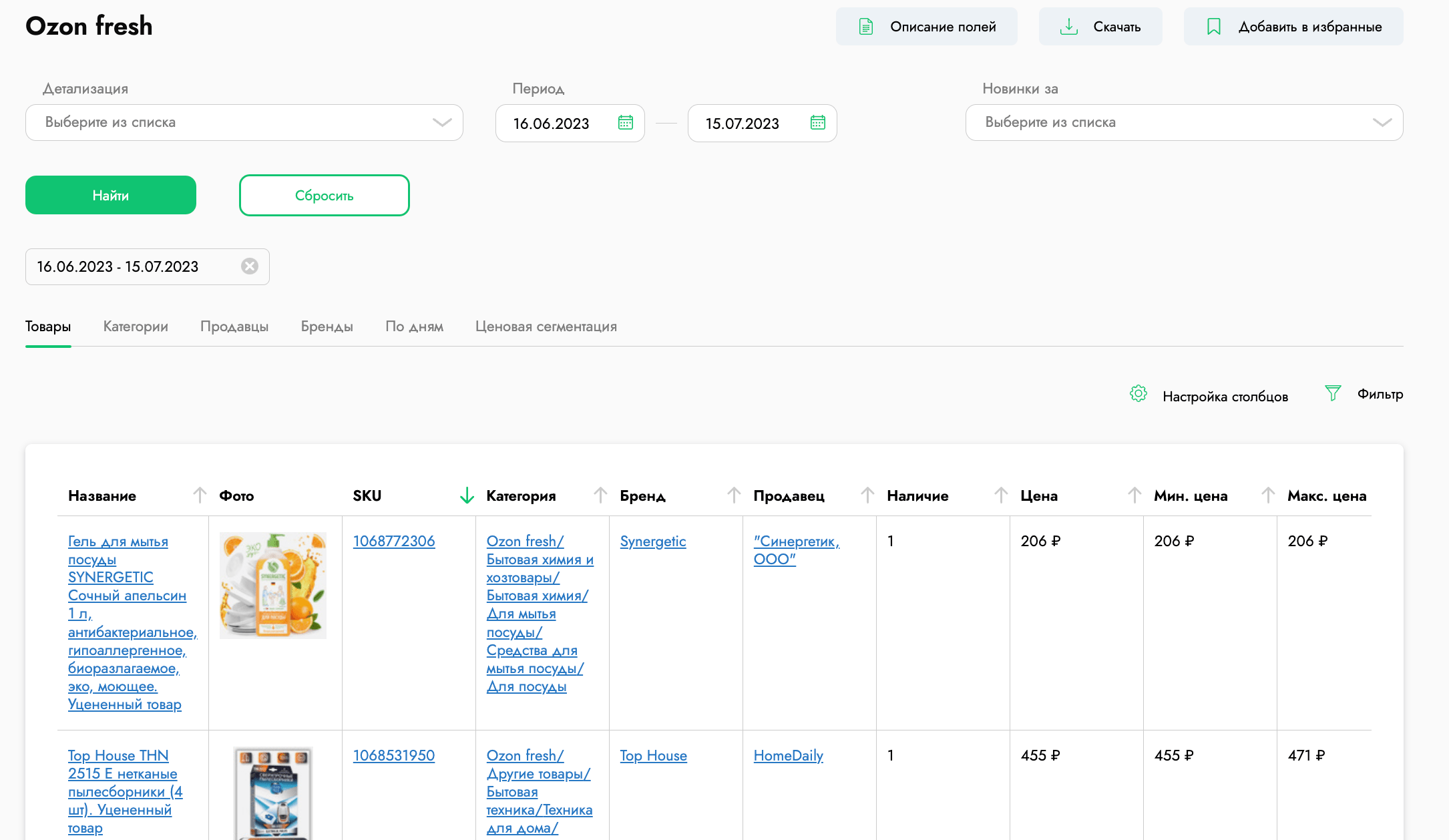Open calendar for end date 15.07.2023
This screenshot has height=840, width=1449.
pos(818,122)
